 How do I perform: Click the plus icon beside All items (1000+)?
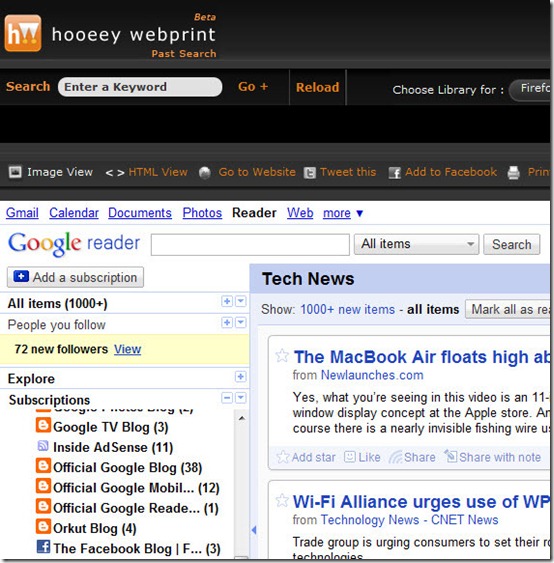click(227, 301)
